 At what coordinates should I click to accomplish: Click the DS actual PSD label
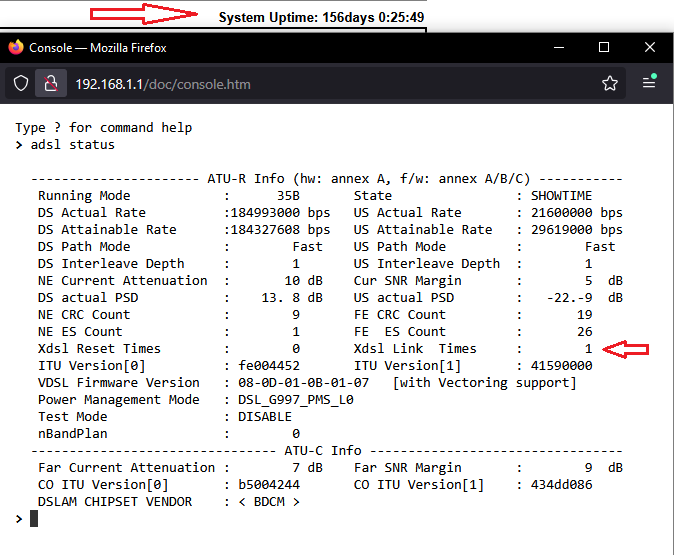[88, 297]
